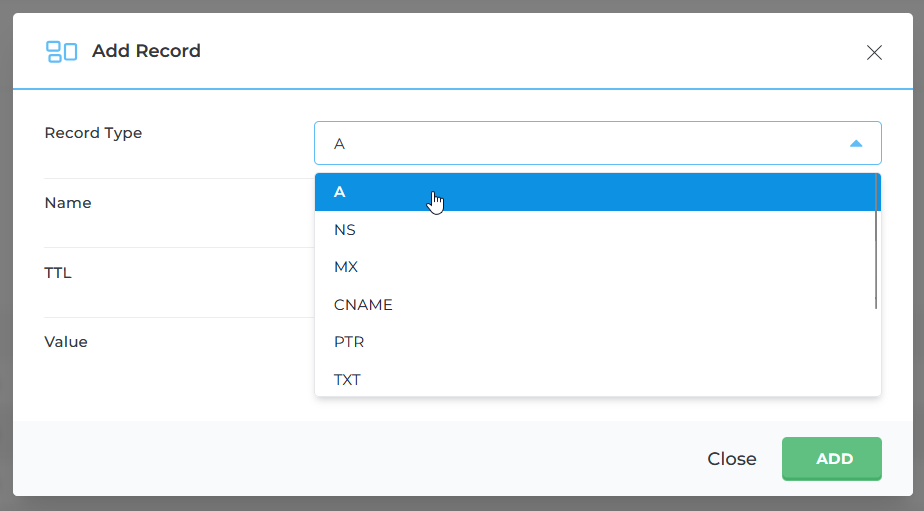Screen dimensions: 924x511
Task: Close the dialog with the X icon
Action: (x=874, y=52)
